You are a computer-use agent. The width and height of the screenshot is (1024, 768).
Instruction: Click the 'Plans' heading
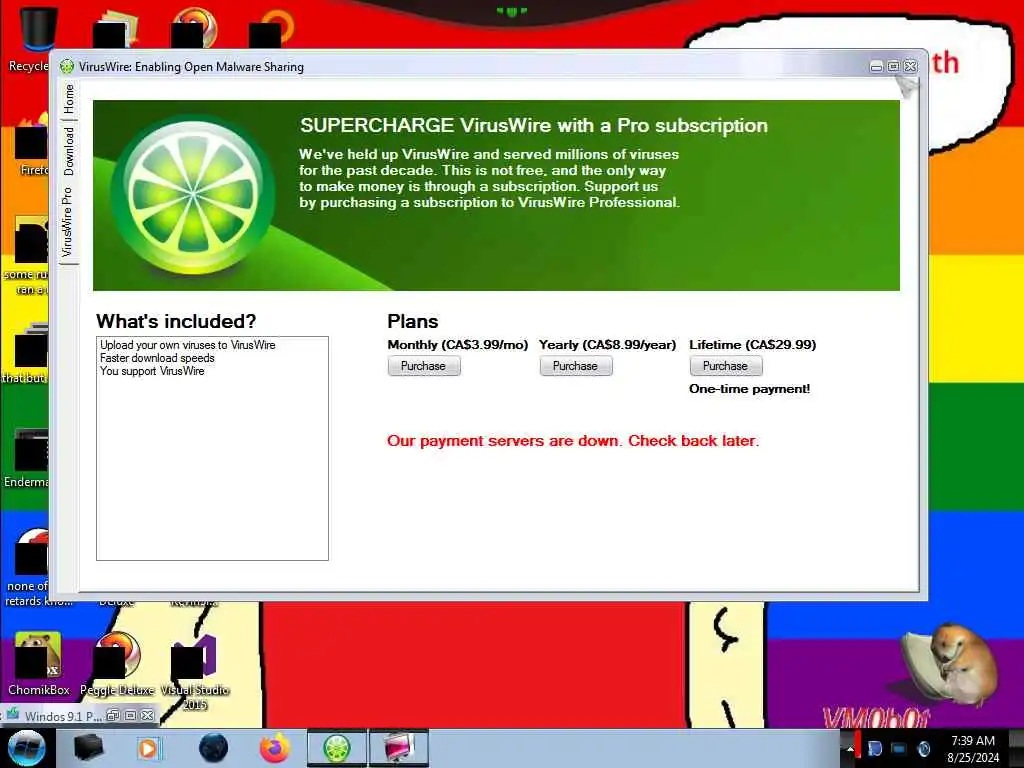pos(412,321)
